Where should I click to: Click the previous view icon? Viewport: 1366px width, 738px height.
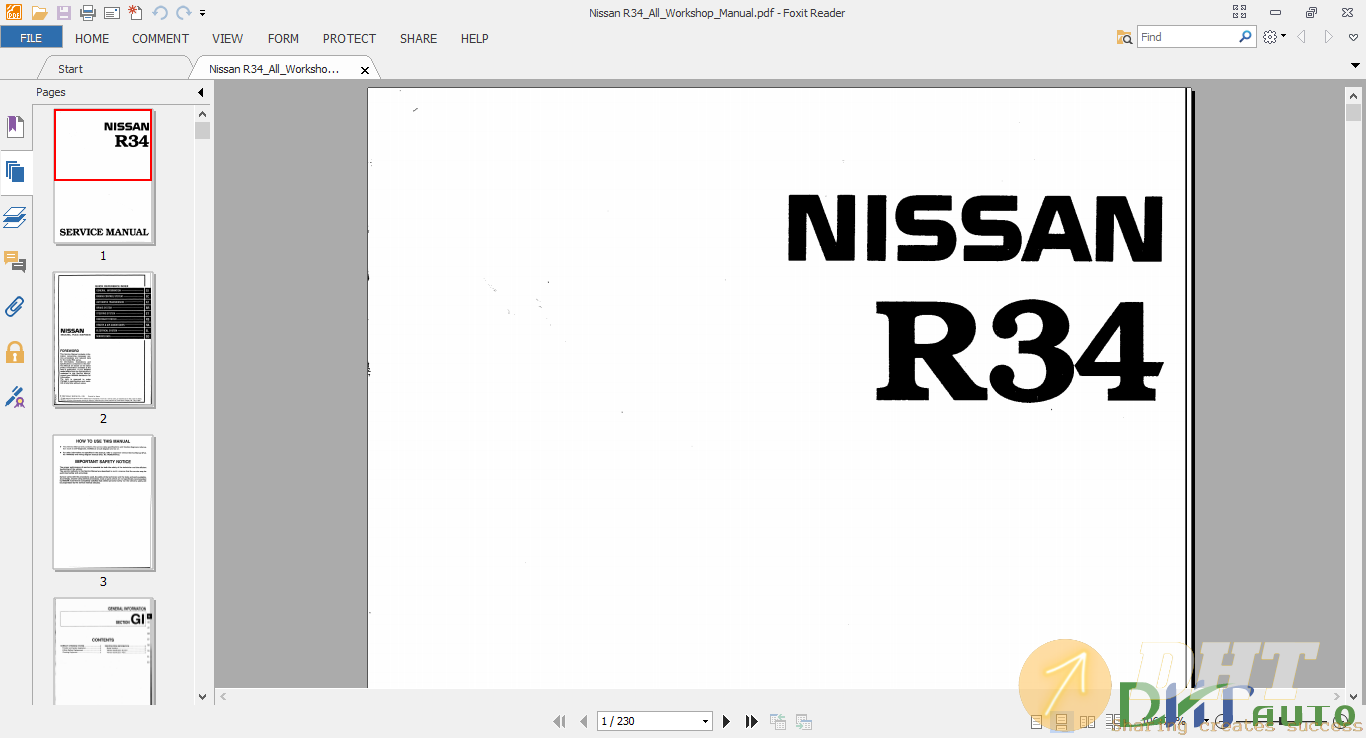[x=777, y=721]
